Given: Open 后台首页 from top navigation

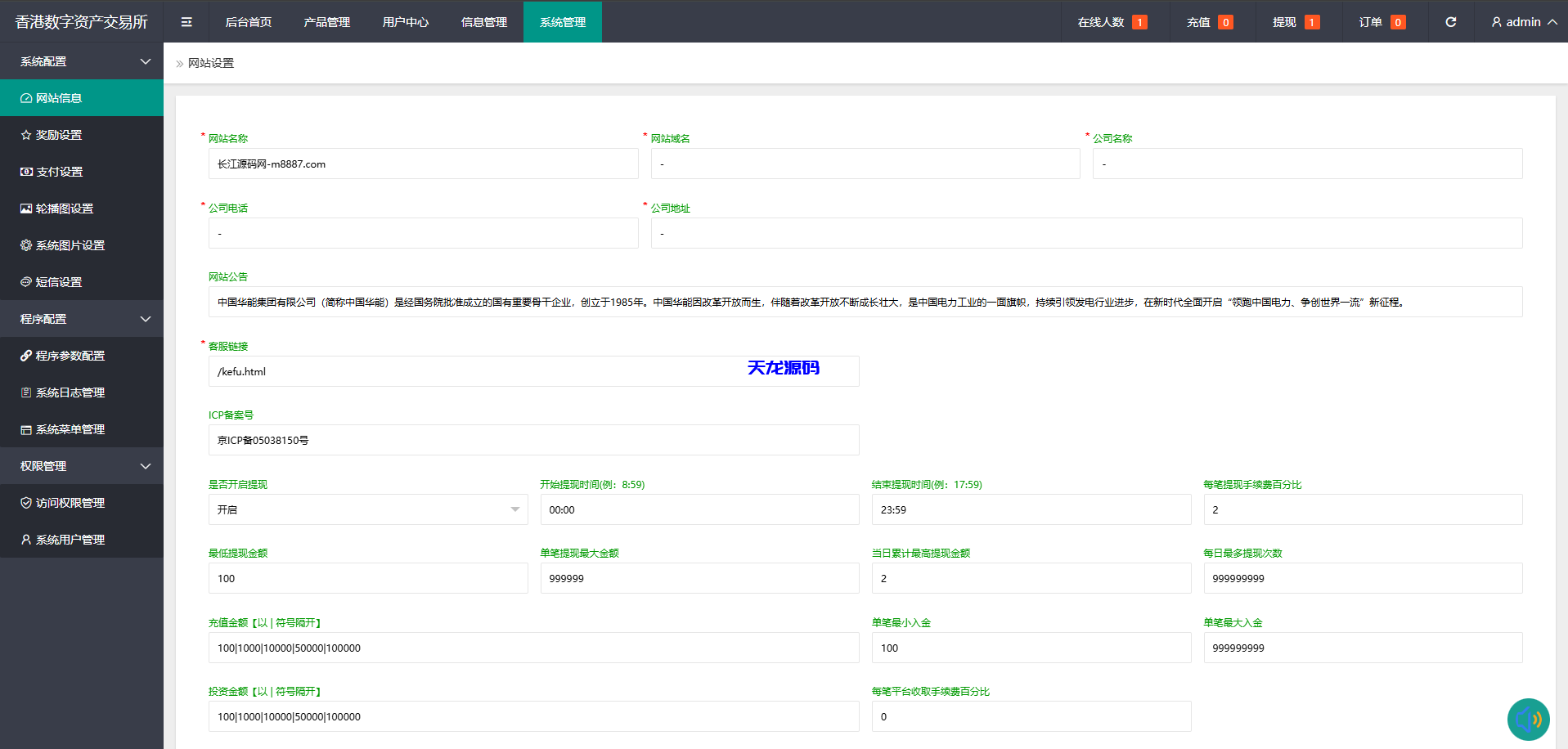Looking at the screenshot, I should (x=248, y=21).
